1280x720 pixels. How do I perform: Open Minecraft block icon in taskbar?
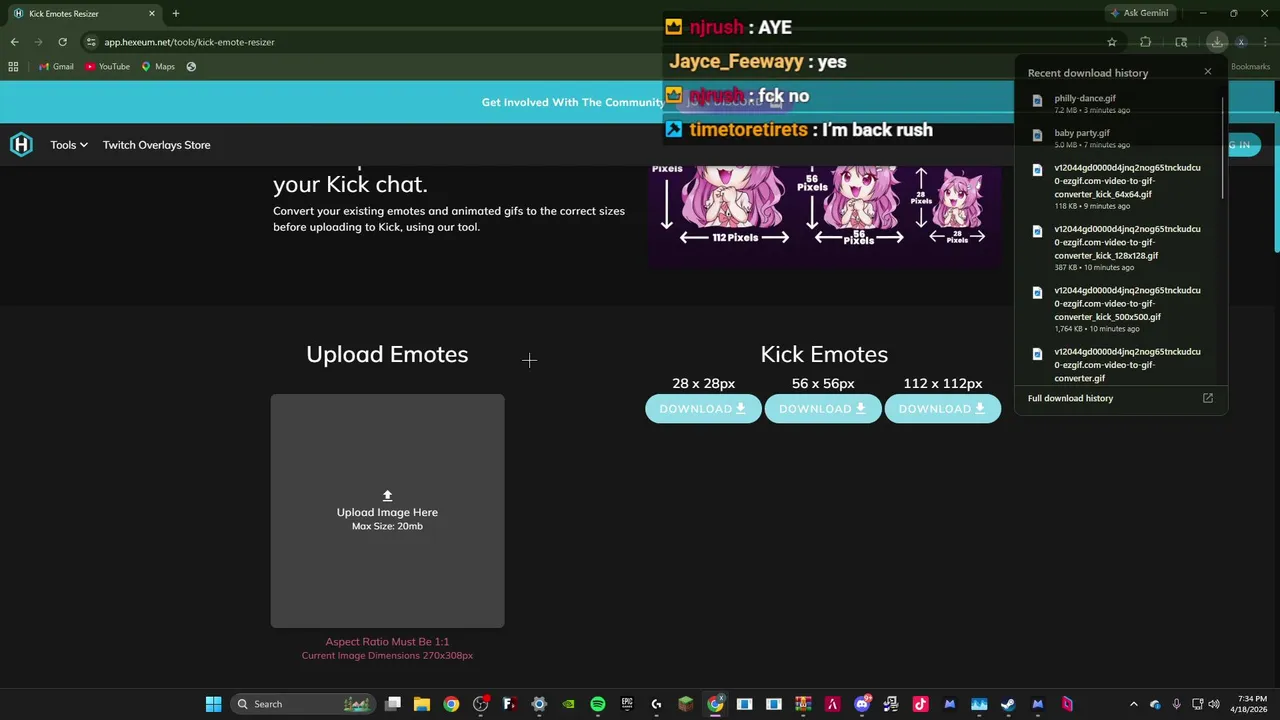pyautogui.click(x=686, y=704)
